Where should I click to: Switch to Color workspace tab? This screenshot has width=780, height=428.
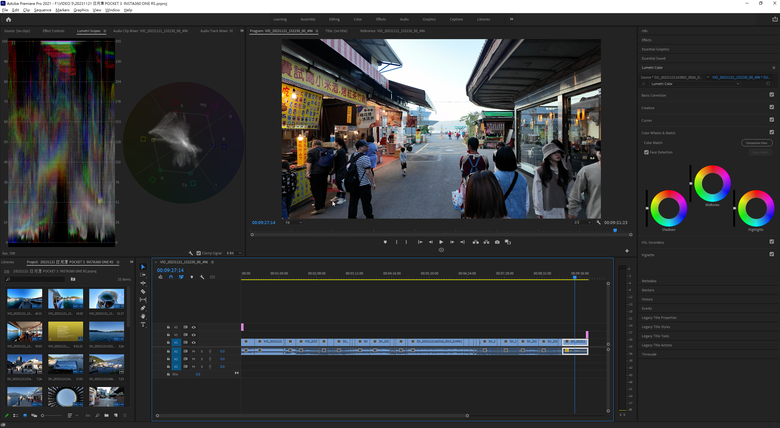tap(358, 19)
